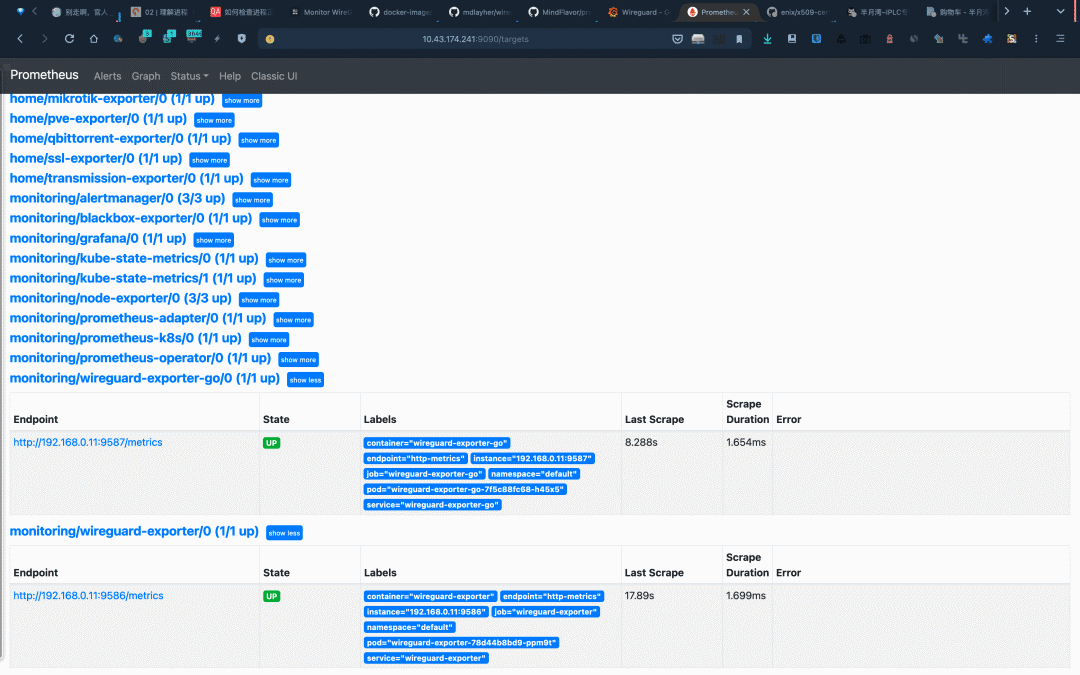Open the Status dropdown menu

click(x=189, y=76)
